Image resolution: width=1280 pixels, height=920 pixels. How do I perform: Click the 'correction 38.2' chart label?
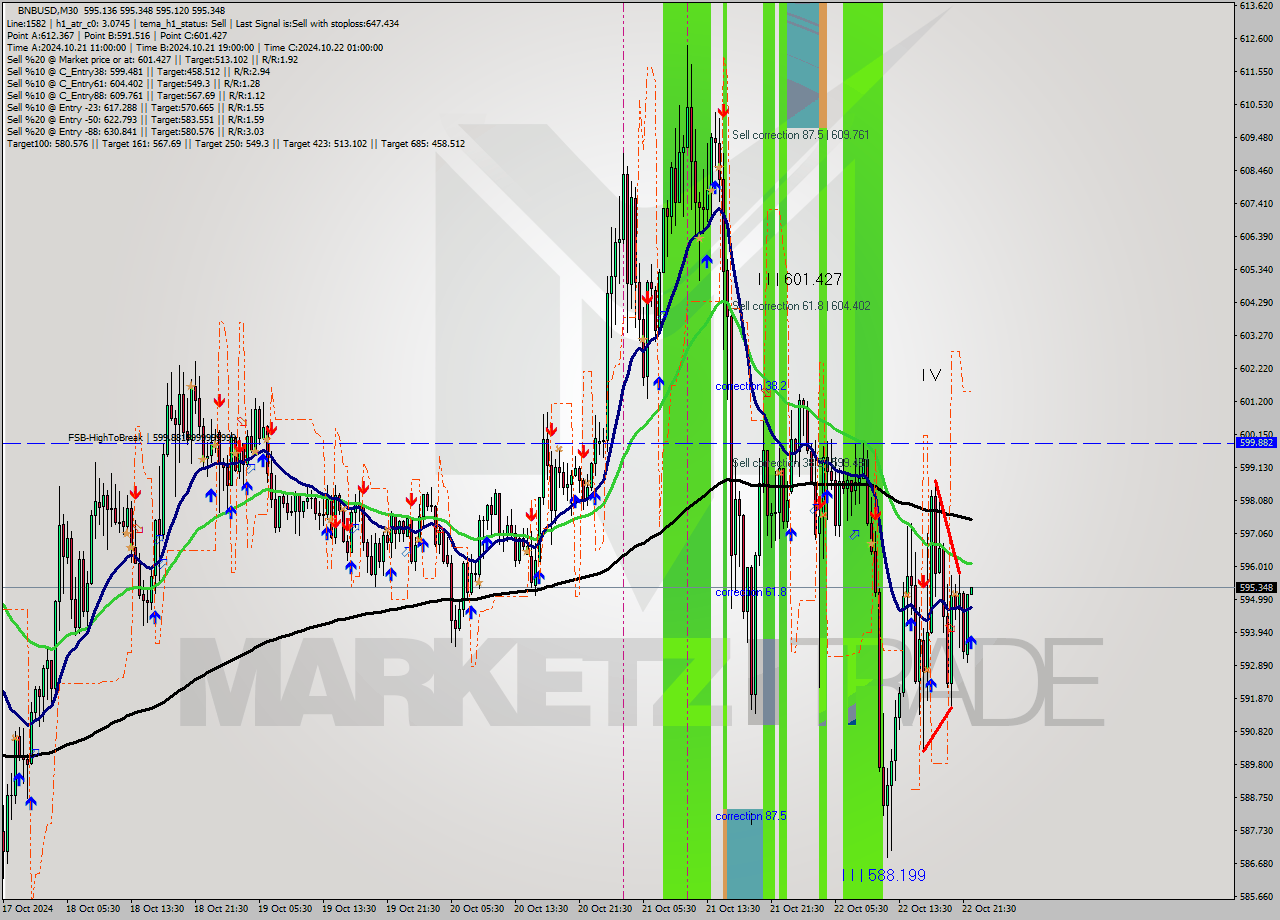click(751, 386)
